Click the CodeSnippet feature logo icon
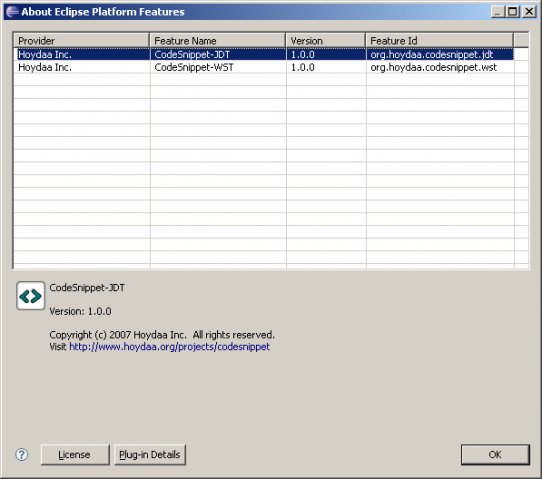542x479 pixels. pos(30,296)
